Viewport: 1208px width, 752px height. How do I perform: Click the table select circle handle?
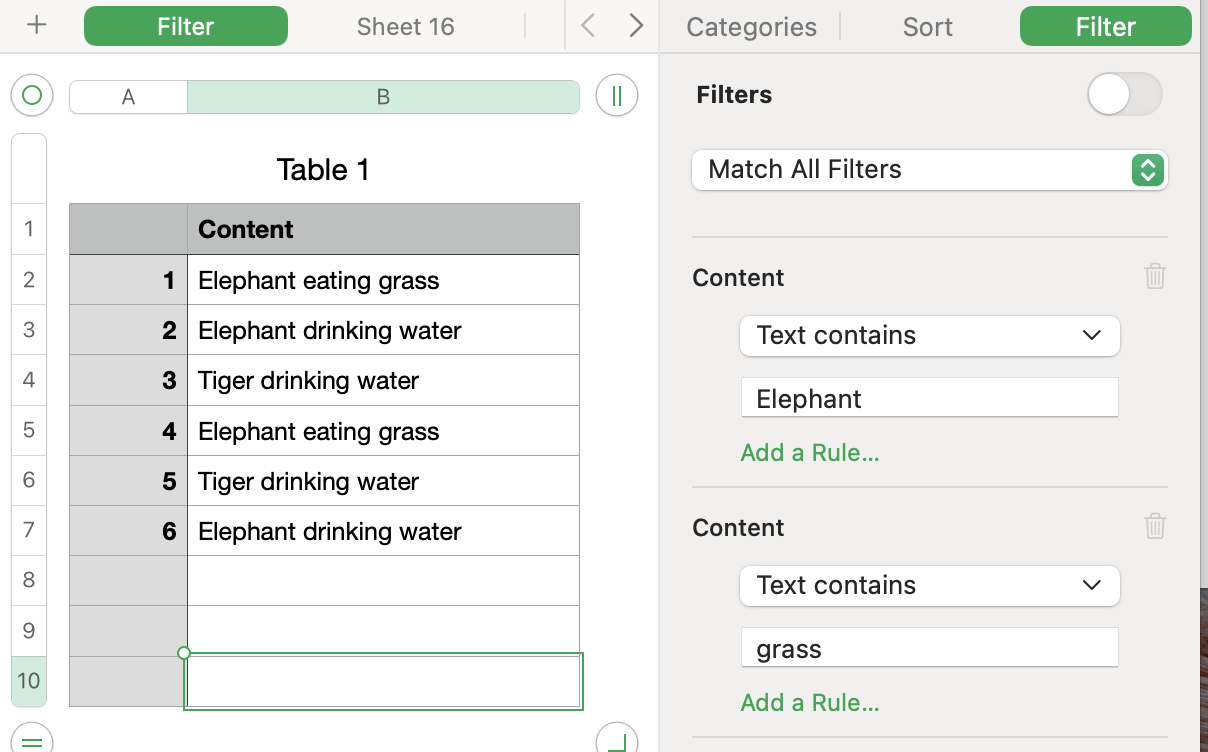tap(32, 96)
